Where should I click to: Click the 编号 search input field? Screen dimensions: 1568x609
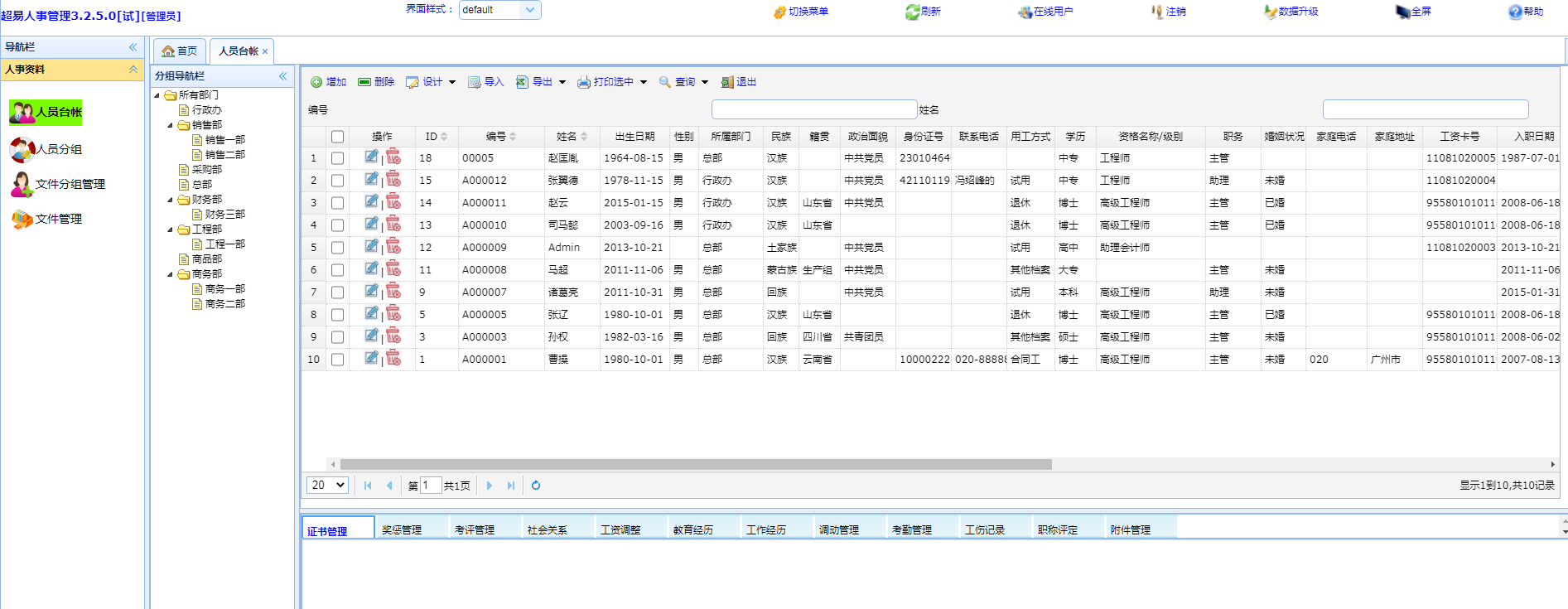[814, 109]
